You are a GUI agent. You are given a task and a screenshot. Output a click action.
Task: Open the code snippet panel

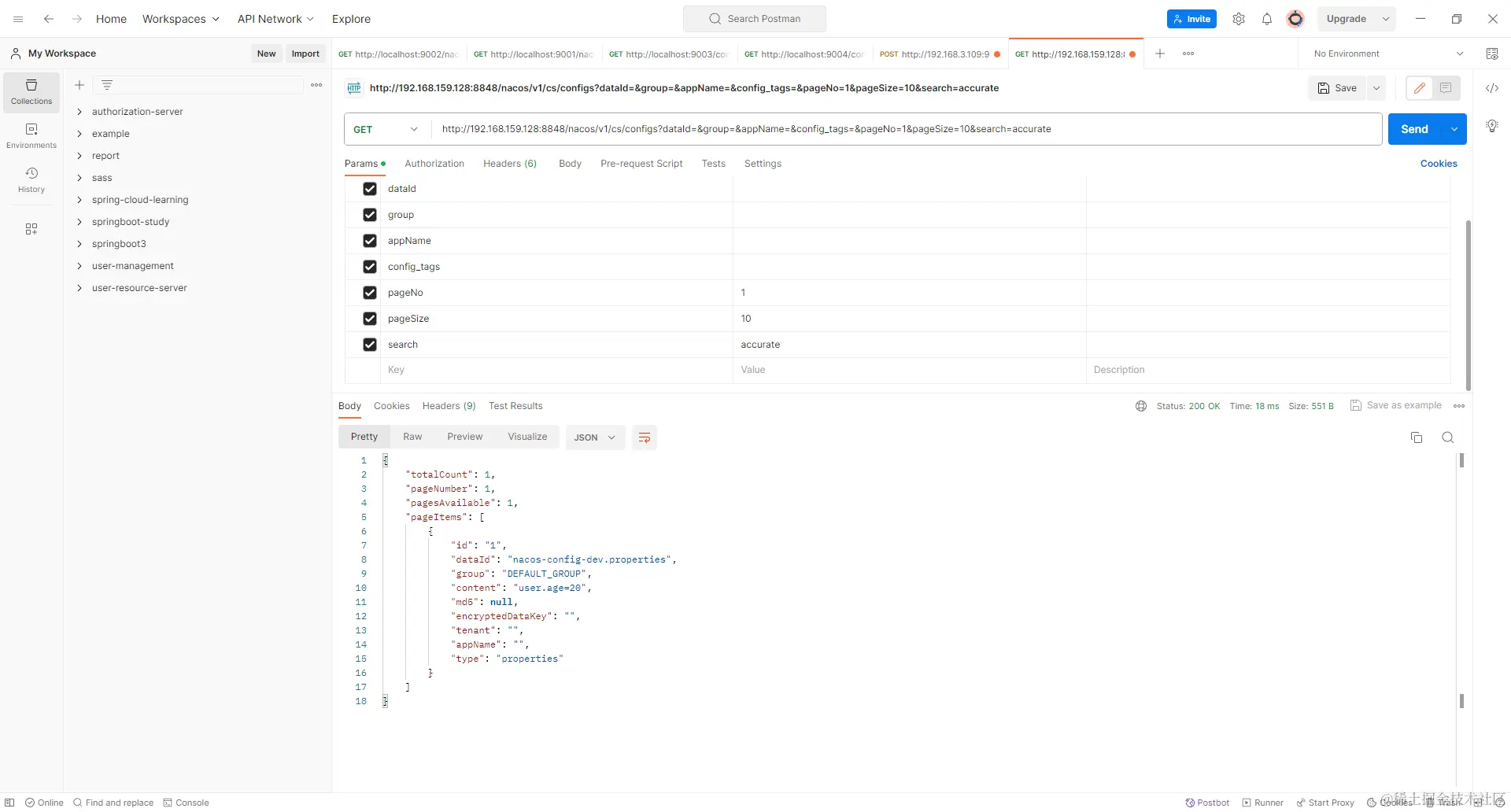(x=1492, y=88)
